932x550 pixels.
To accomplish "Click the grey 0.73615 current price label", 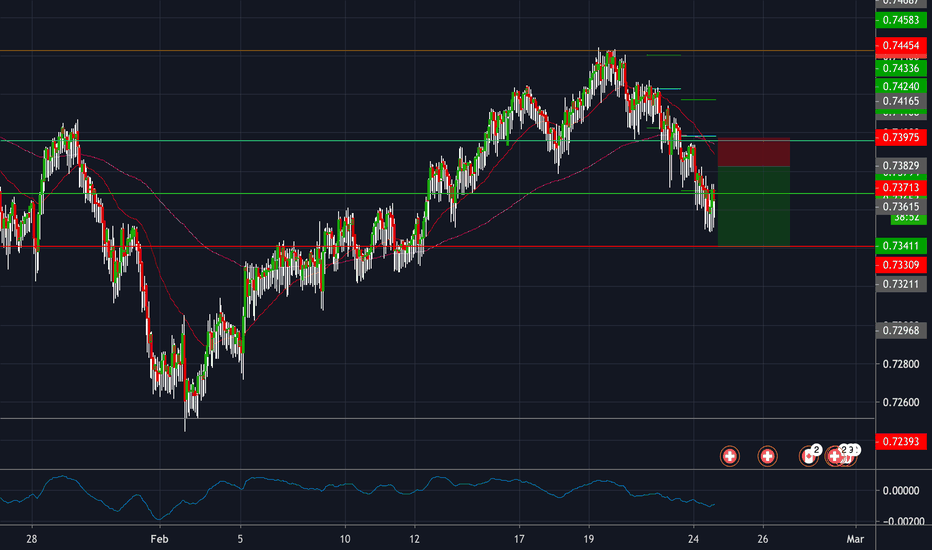I will [x=900, y=207].
